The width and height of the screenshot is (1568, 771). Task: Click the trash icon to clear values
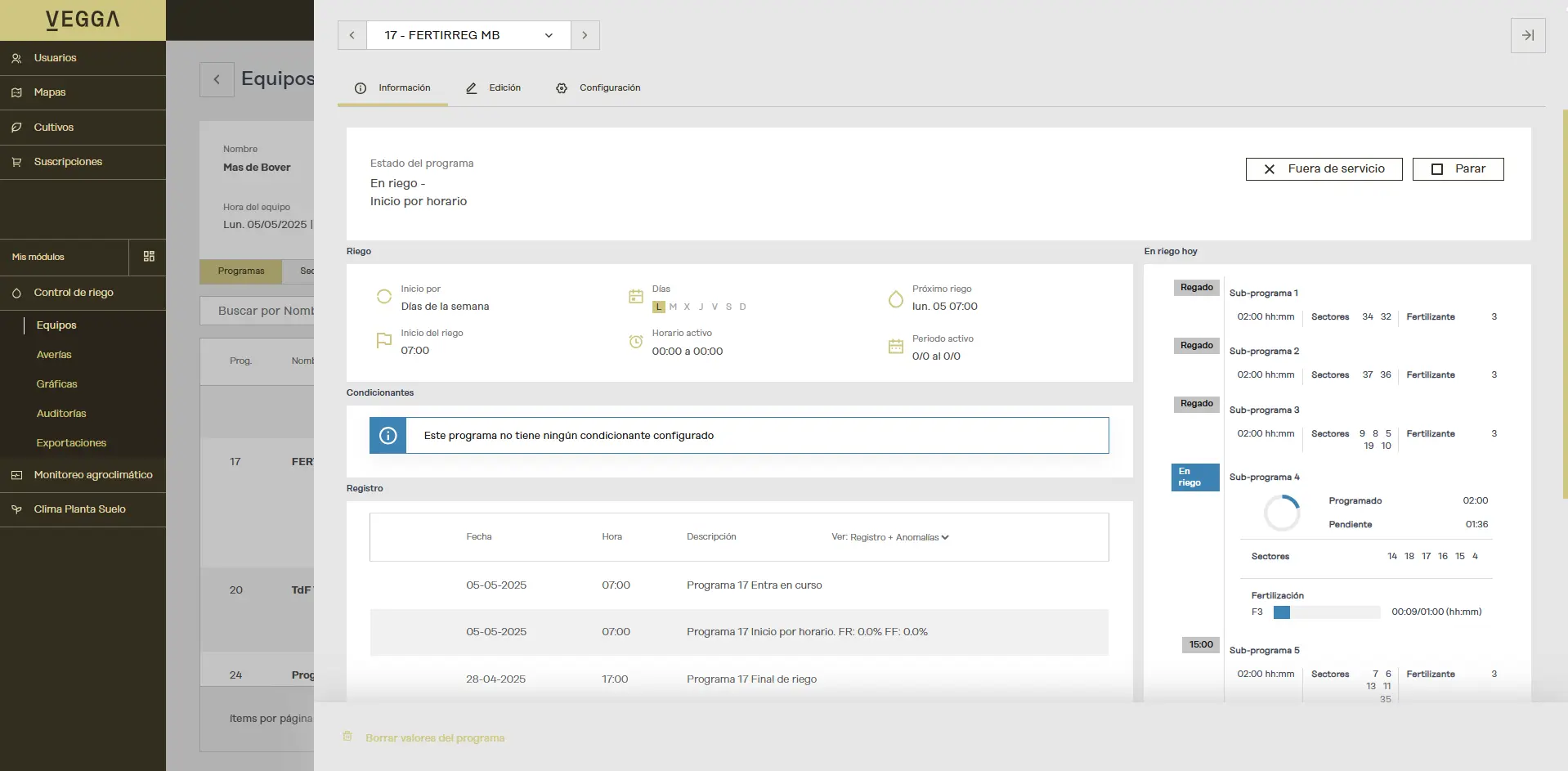347,737
